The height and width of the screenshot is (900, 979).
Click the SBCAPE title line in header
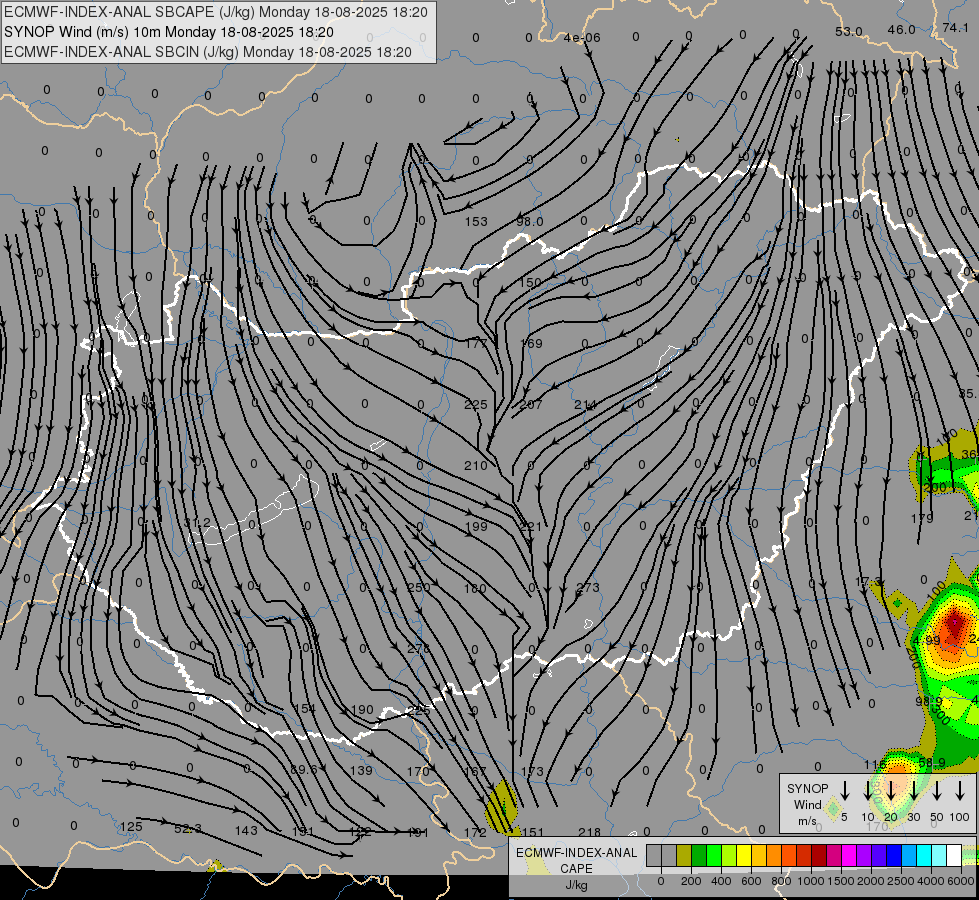216,12
